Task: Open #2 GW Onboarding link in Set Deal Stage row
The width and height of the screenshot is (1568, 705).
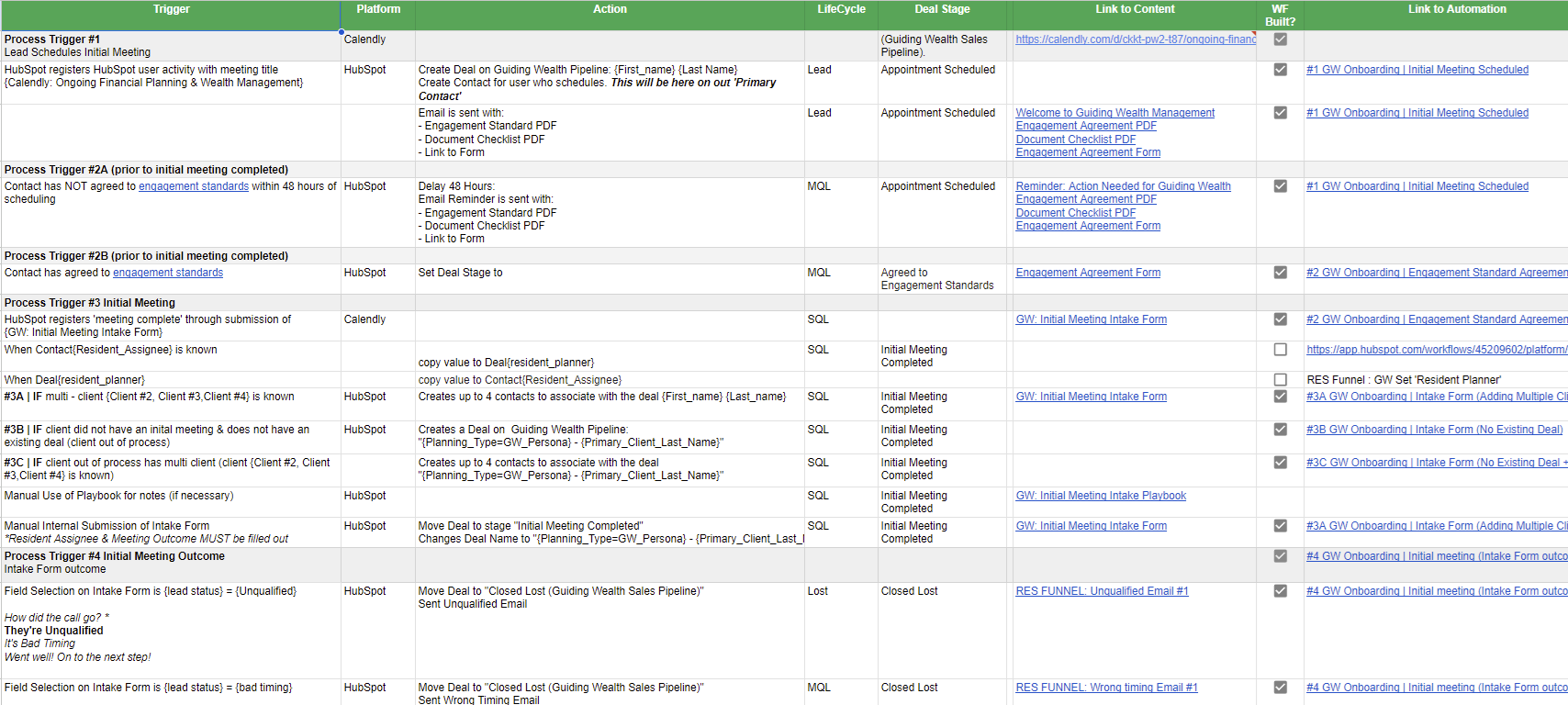Action: (1437, 273)
